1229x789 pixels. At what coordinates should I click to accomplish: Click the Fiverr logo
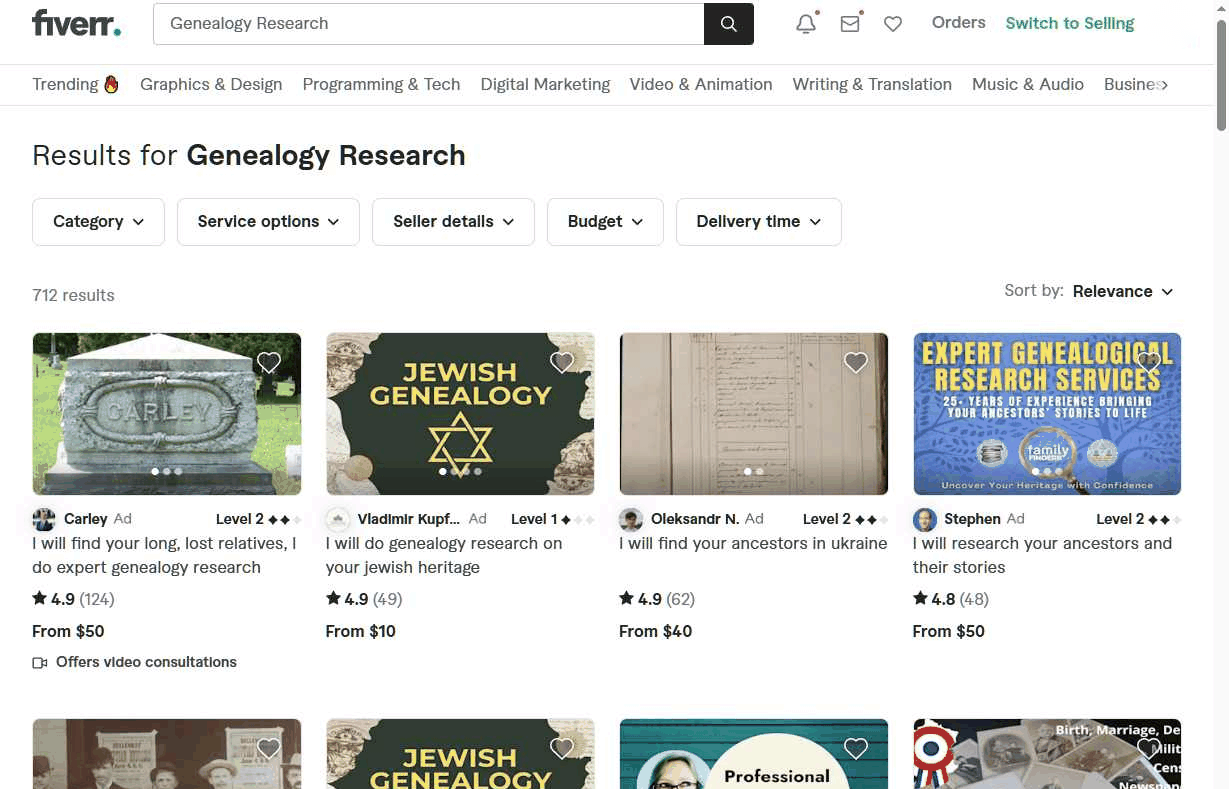click(x=76, y=23)
